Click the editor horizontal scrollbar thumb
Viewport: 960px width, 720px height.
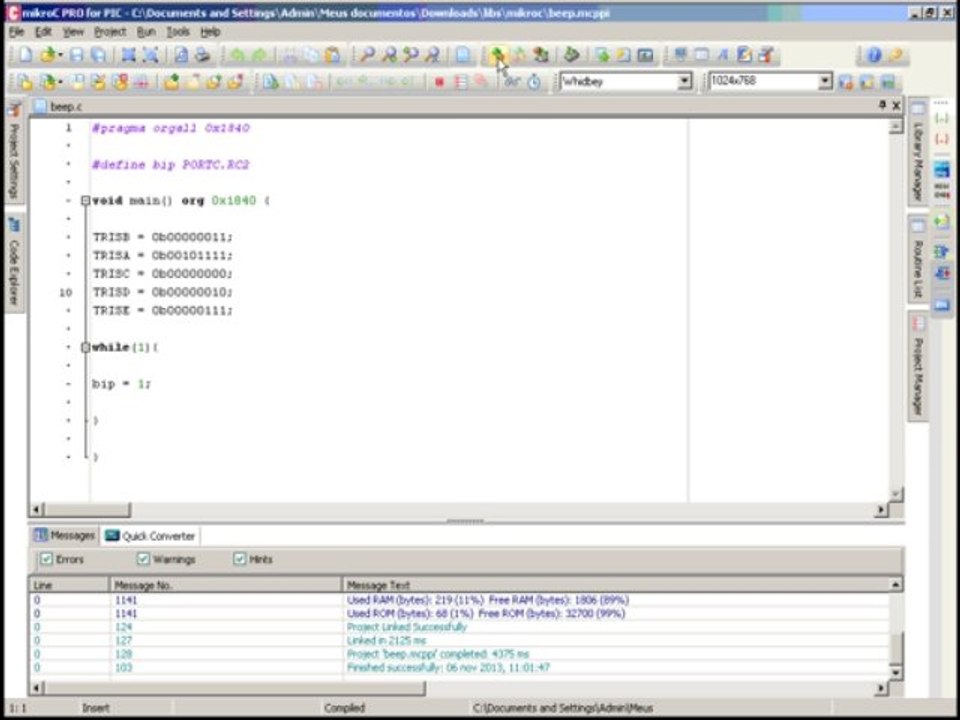coord(87,509)
